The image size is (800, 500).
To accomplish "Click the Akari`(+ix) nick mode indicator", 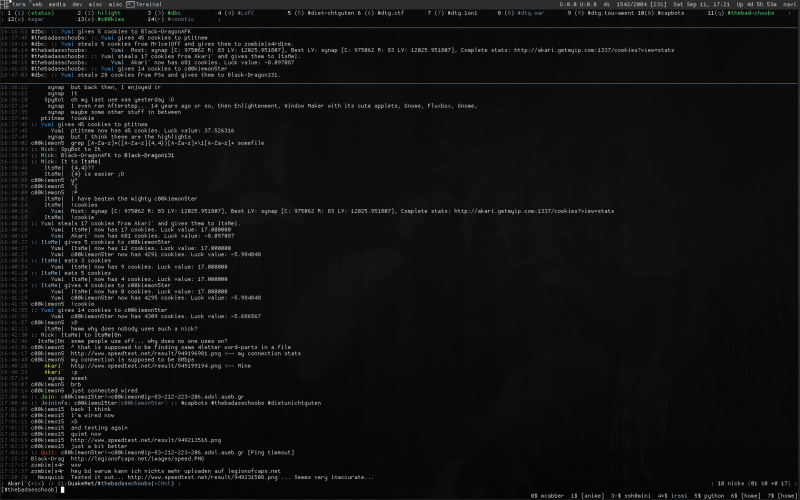I will tap(27, 484).
